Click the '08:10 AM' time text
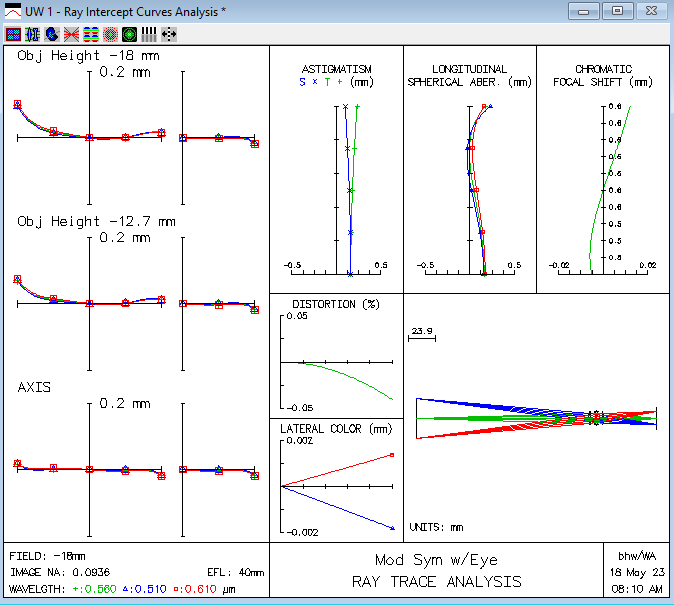The width and height of the screenshot is (674, 605). point(637,589)
